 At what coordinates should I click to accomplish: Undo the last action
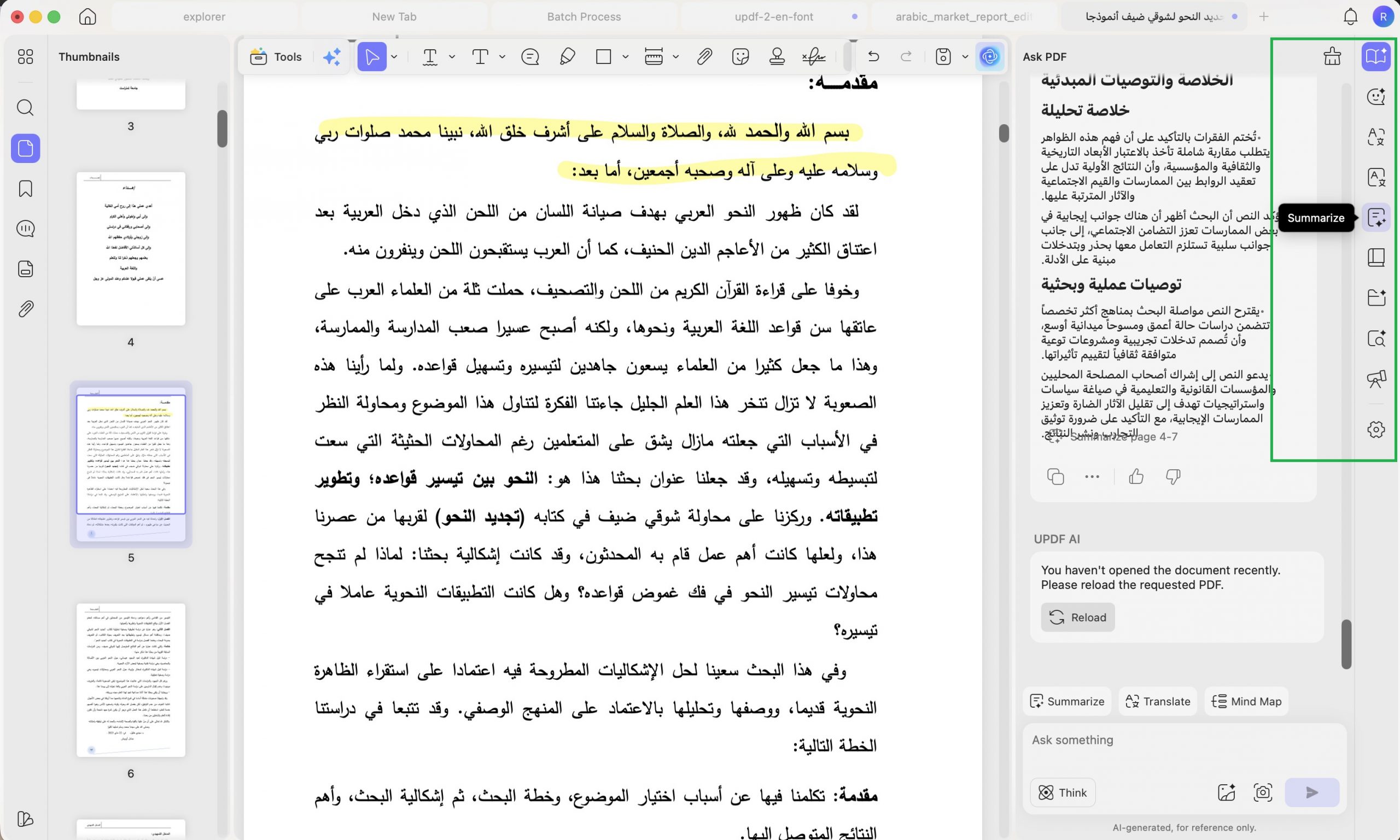[x=873, y=57]
